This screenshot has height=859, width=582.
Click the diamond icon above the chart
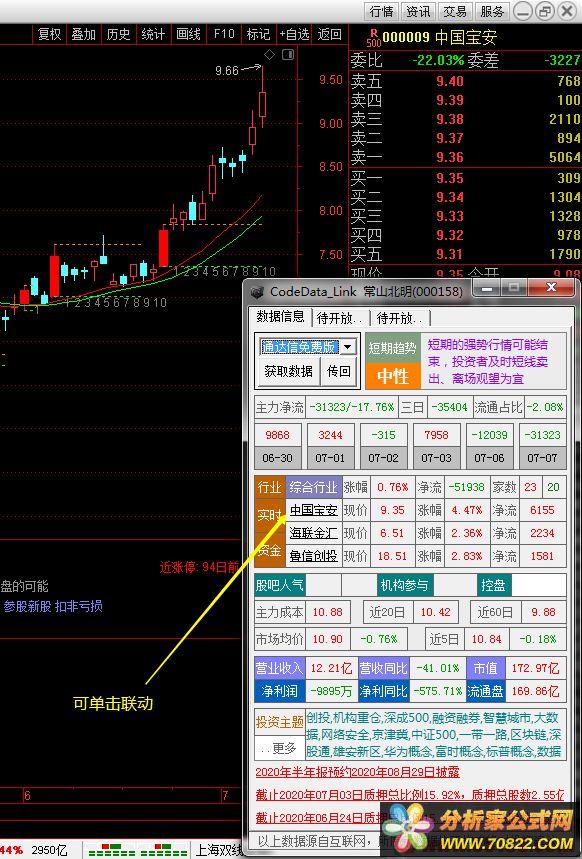tap(269, 54)
